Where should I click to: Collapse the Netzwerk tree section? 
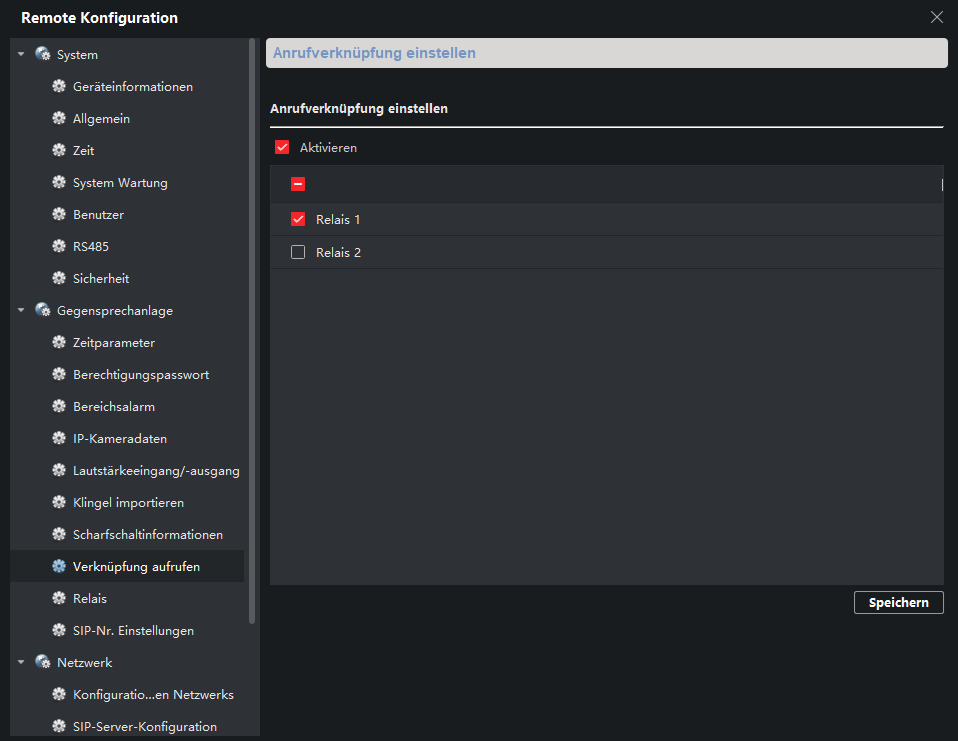pyautogui.click(x=21, y=662)
